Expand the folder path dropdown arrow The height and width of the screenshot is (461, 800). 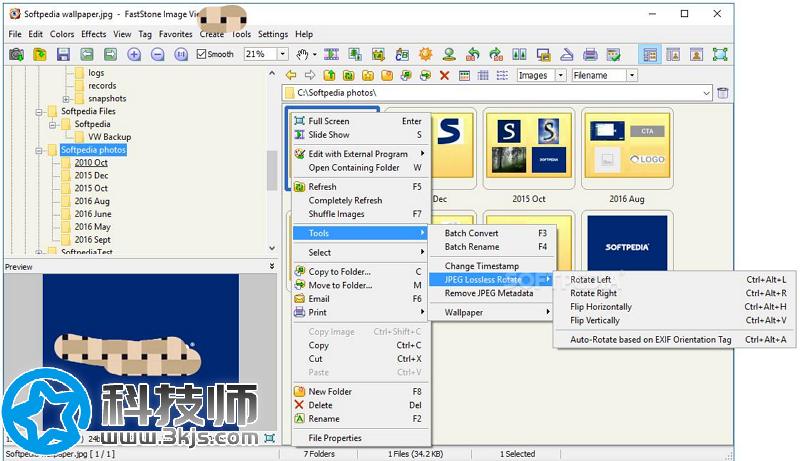pyautogui.click(x=706, y=93)
